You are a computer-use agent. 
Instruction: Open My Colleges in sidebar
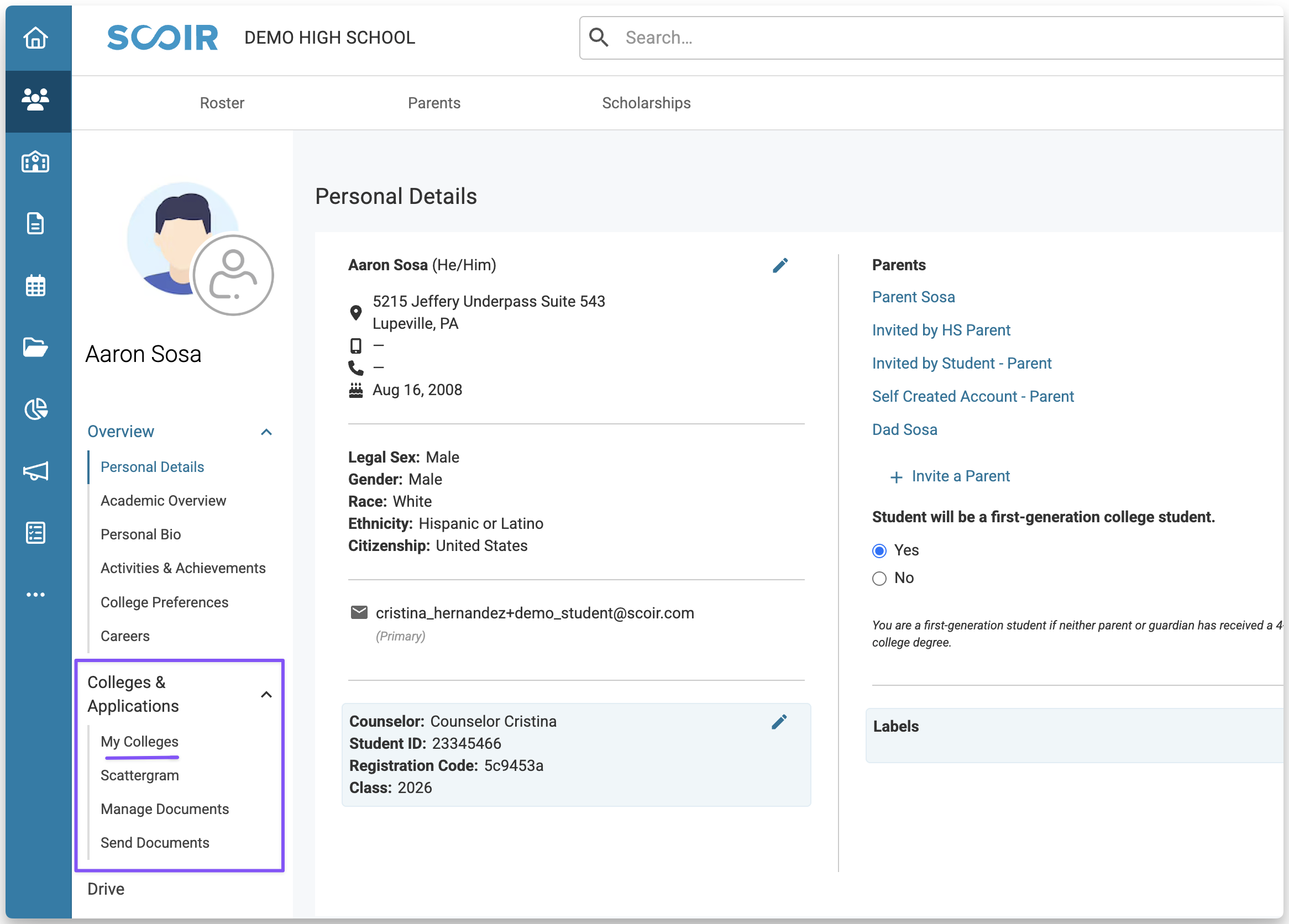[139, 742]
